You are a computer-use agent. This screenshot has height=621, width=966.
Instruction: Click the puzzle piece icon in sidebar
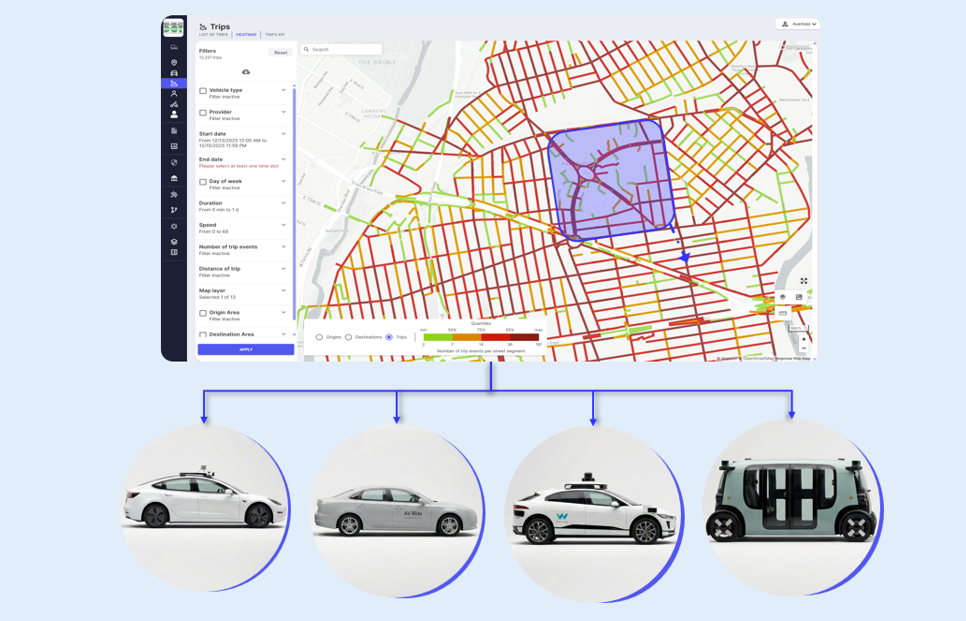(x=174, y=195)
